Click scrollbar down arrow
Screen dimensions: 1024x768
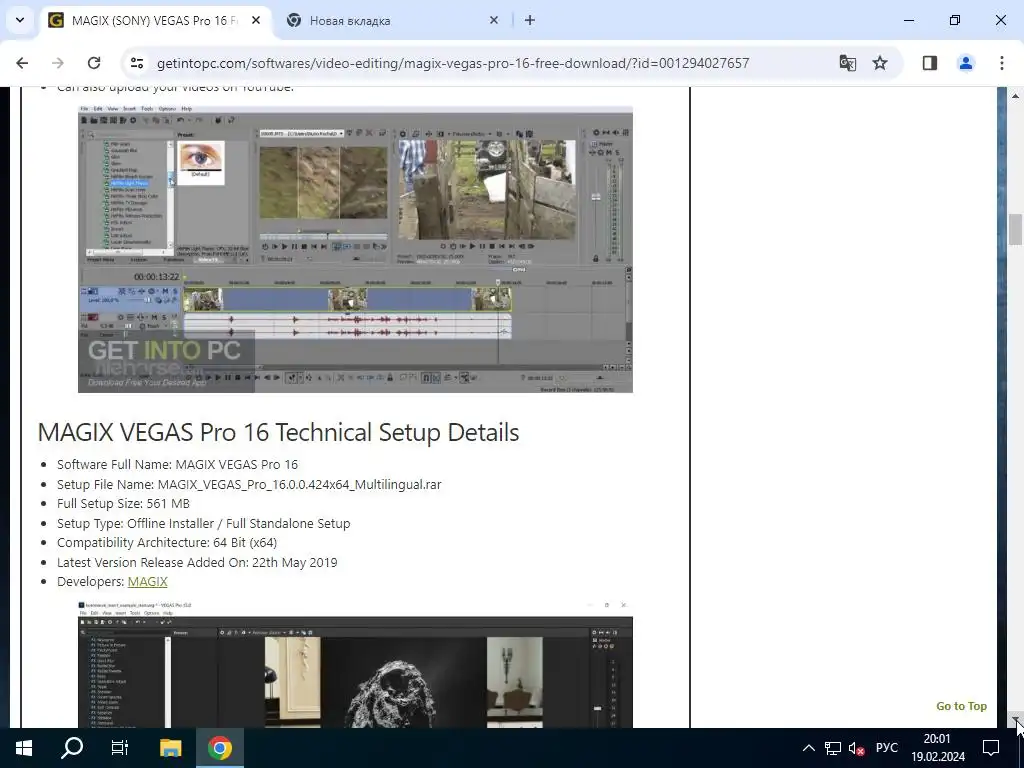point(1016,720)
